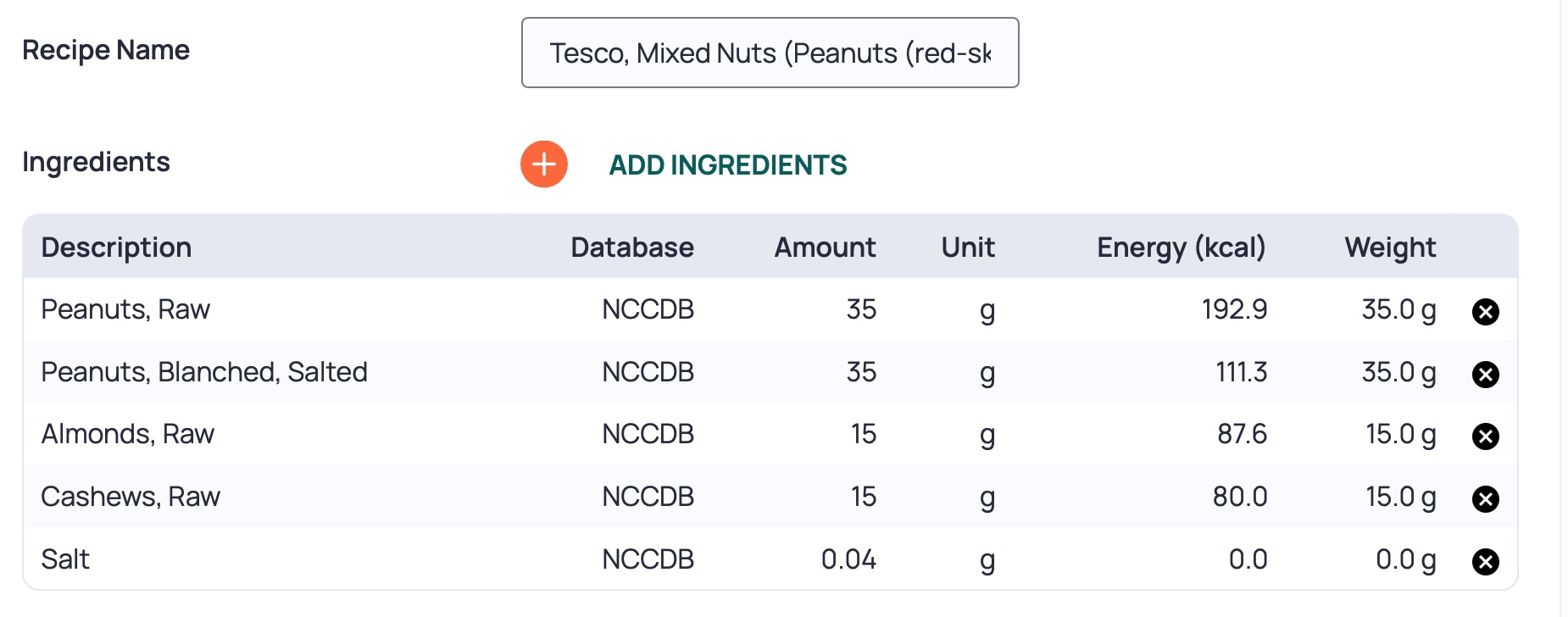The image size is (1568, 617).
Task: Click the 0.04 amount for Salt
Action: coord(848,559)
